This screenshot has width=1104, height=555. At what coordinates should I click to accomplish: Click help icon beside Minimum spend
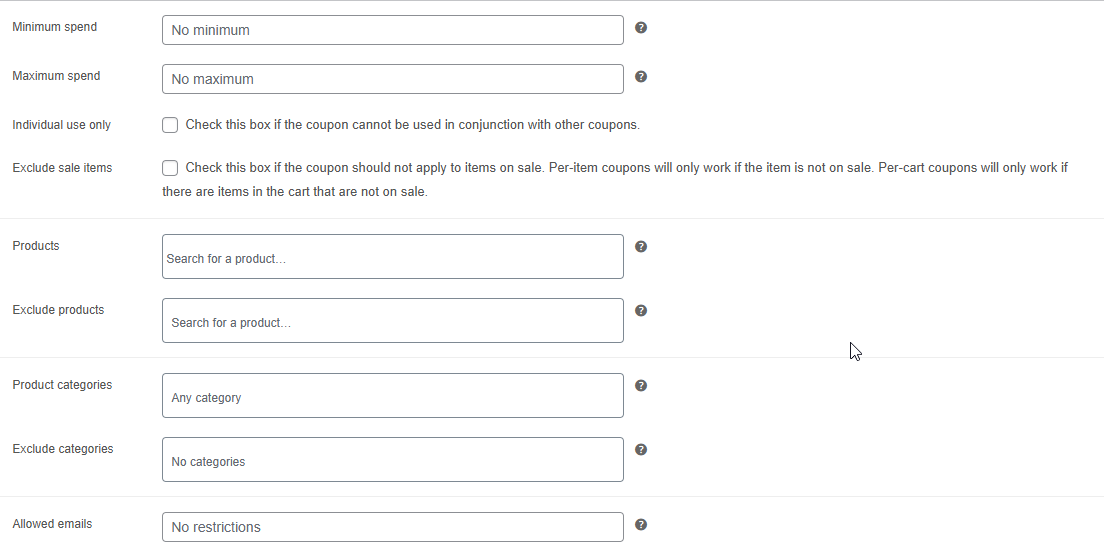coord(641,27)
